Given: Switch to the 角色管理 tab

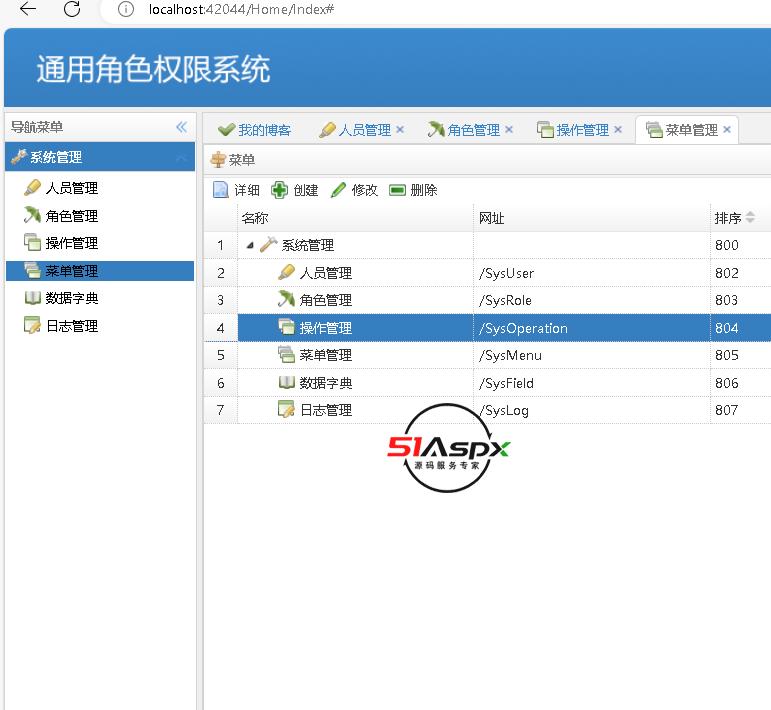Looking at the screenshot, I should [473, 130].
